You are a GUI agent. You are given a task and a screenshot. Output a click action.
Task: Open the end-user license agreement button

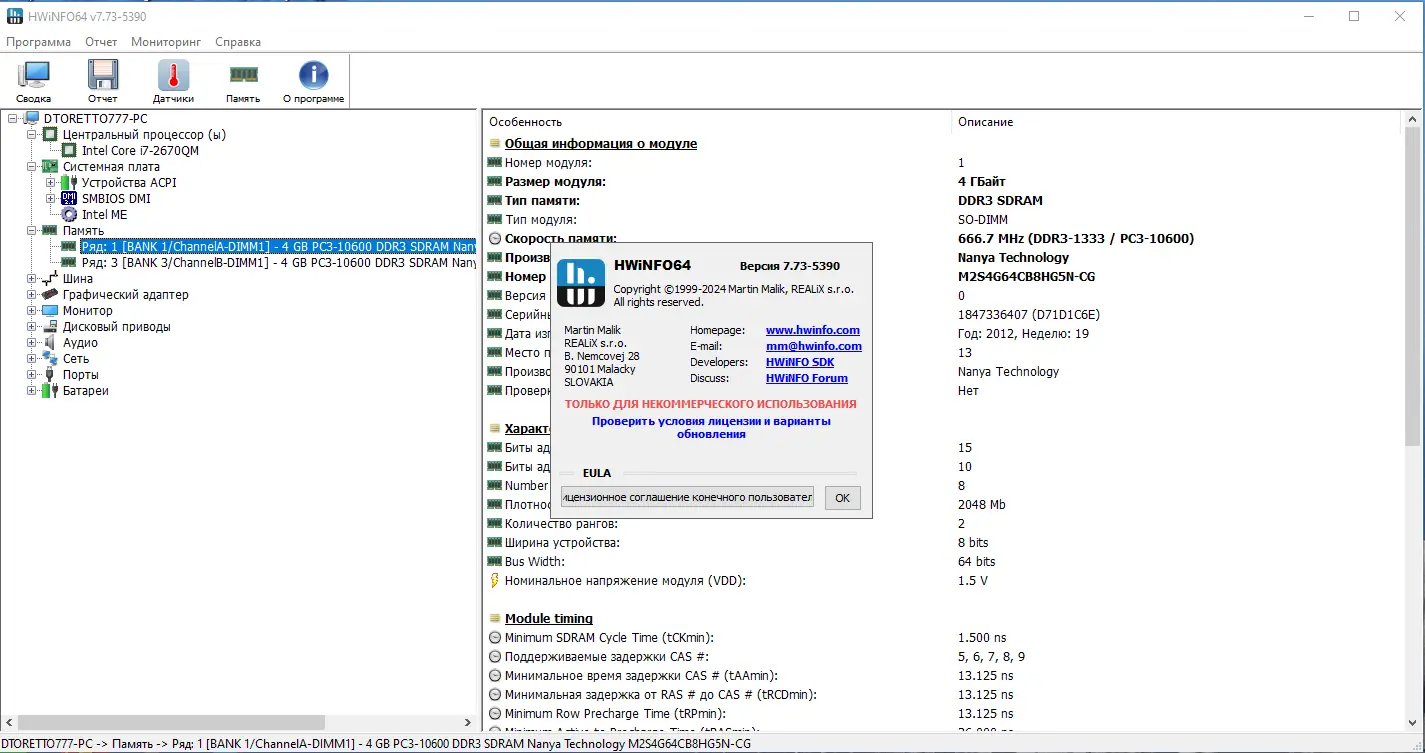point(687,498)
